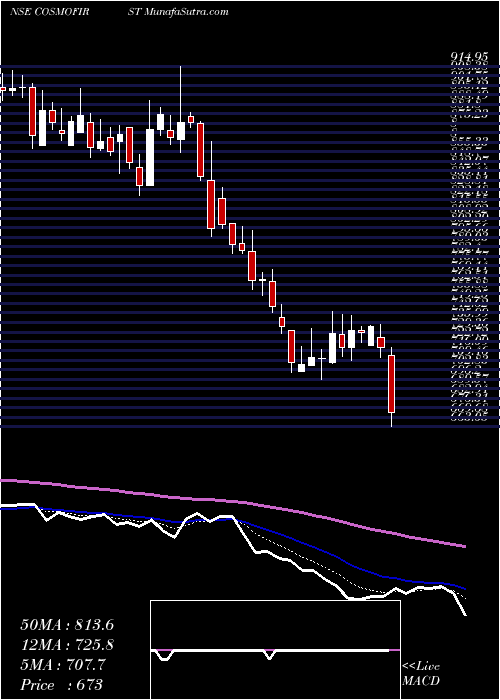Viewport: 500px width, 700px height.
Task: Click the 50MA : 813.6 reading
Action: coord(67,625)
